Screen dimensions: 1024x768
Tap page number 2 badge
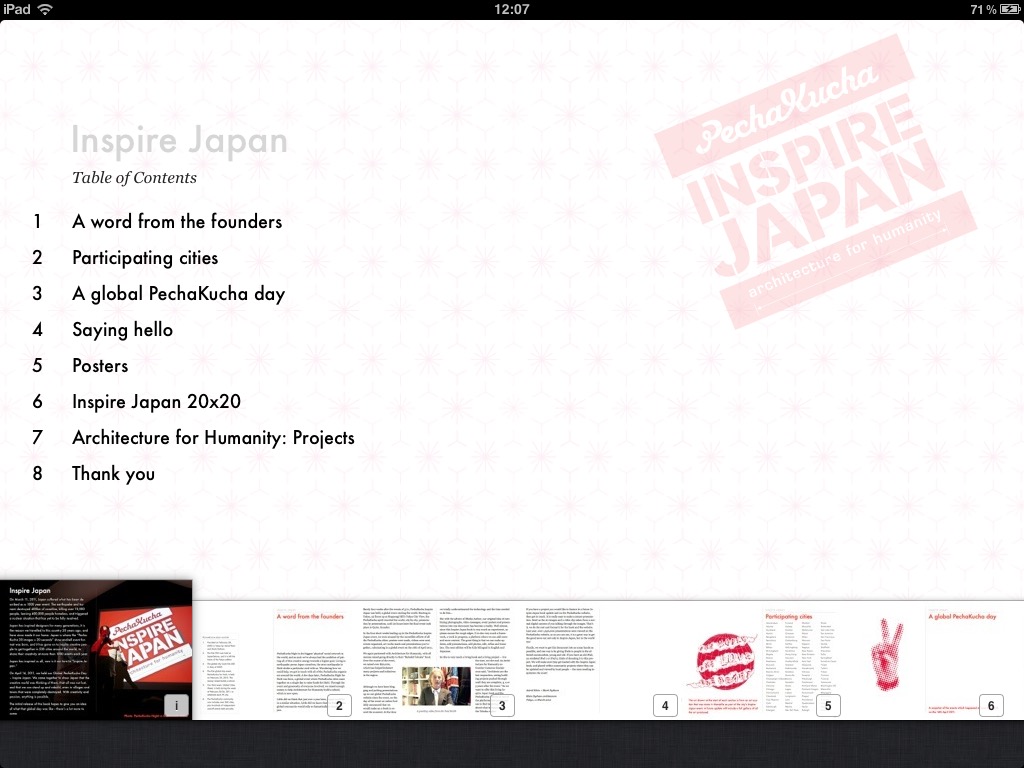pyautogui.click(x=339, y=706)
